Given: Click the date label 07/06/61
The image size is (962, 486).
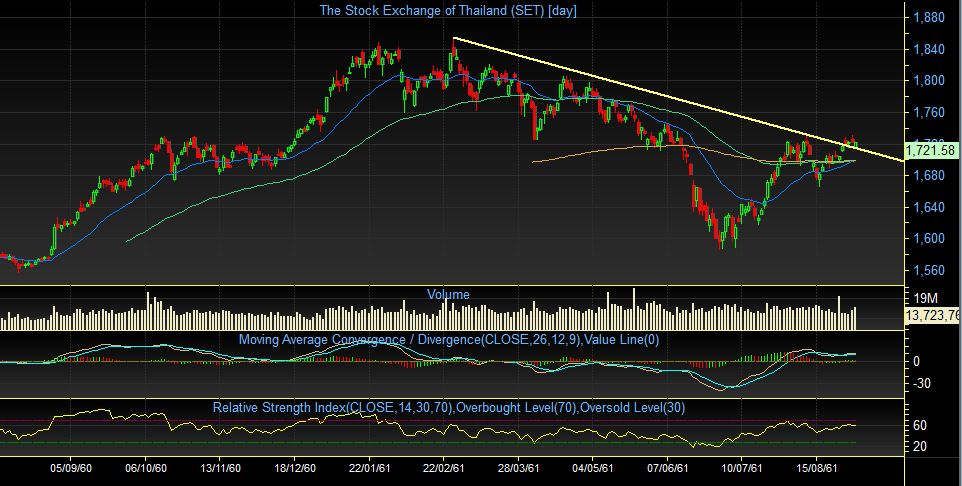Looking at the screenshot, I should coord(668,468).
